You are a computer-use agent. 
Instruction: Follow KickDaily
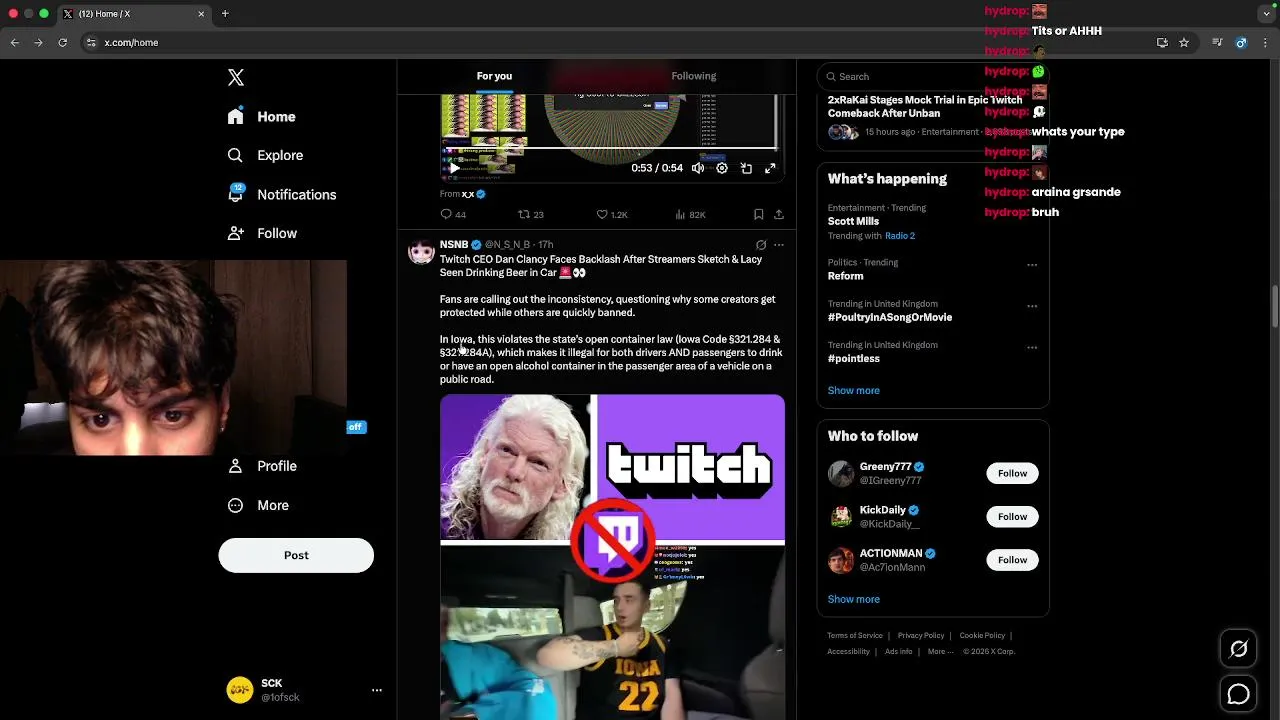[x=1012, y=517]
